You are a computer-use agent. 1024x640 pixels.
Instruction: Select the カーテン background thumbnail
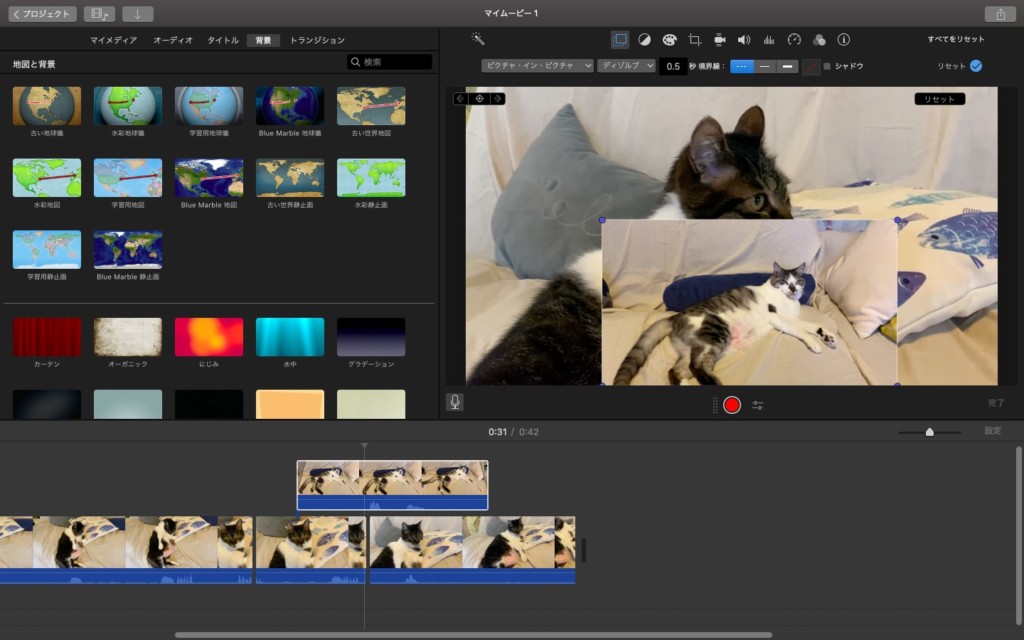coord(47,337)
